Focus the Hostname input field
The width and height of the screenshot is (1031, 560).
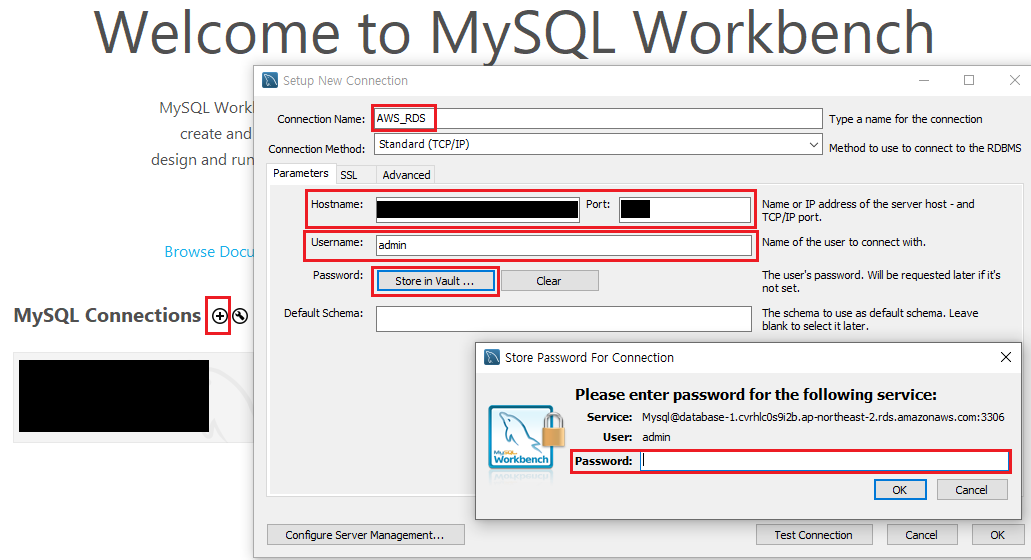478,210
